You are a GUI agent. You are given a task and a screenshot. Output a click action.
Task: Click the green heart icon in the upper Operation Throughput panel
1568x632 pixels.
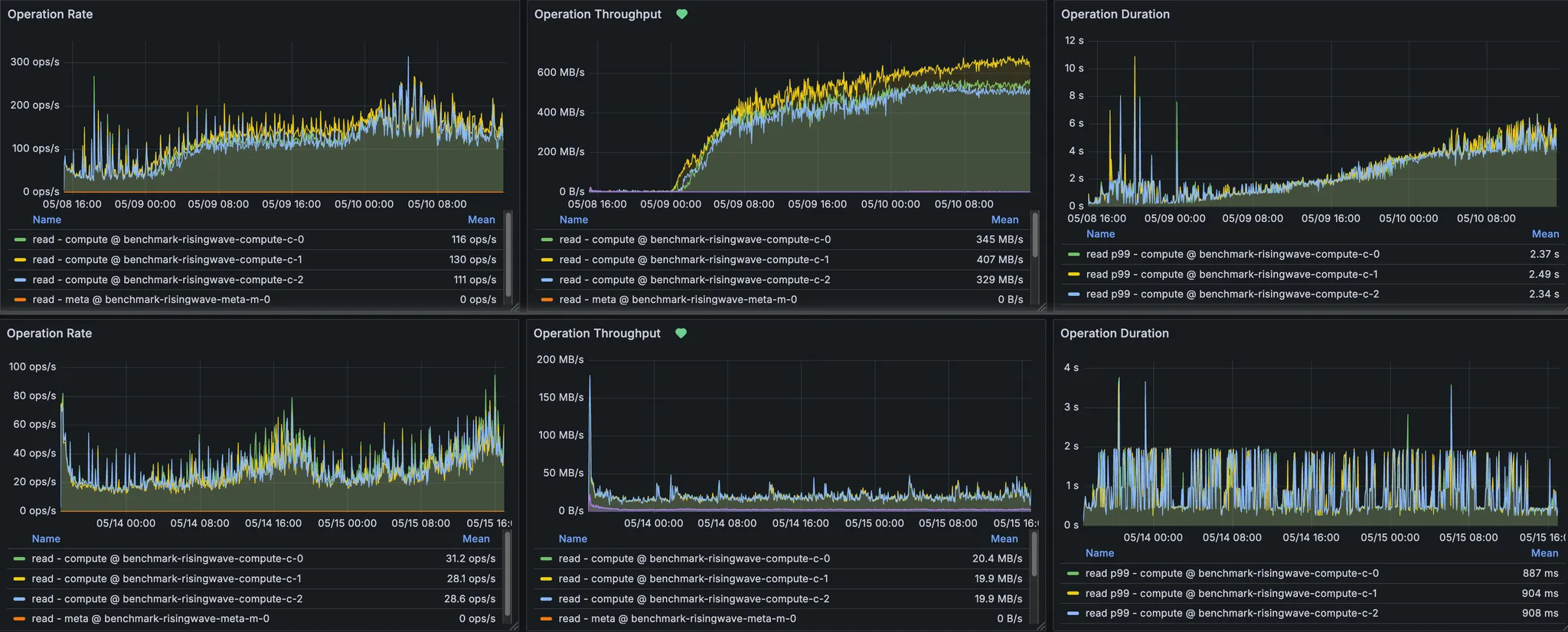tap(681, 15)
